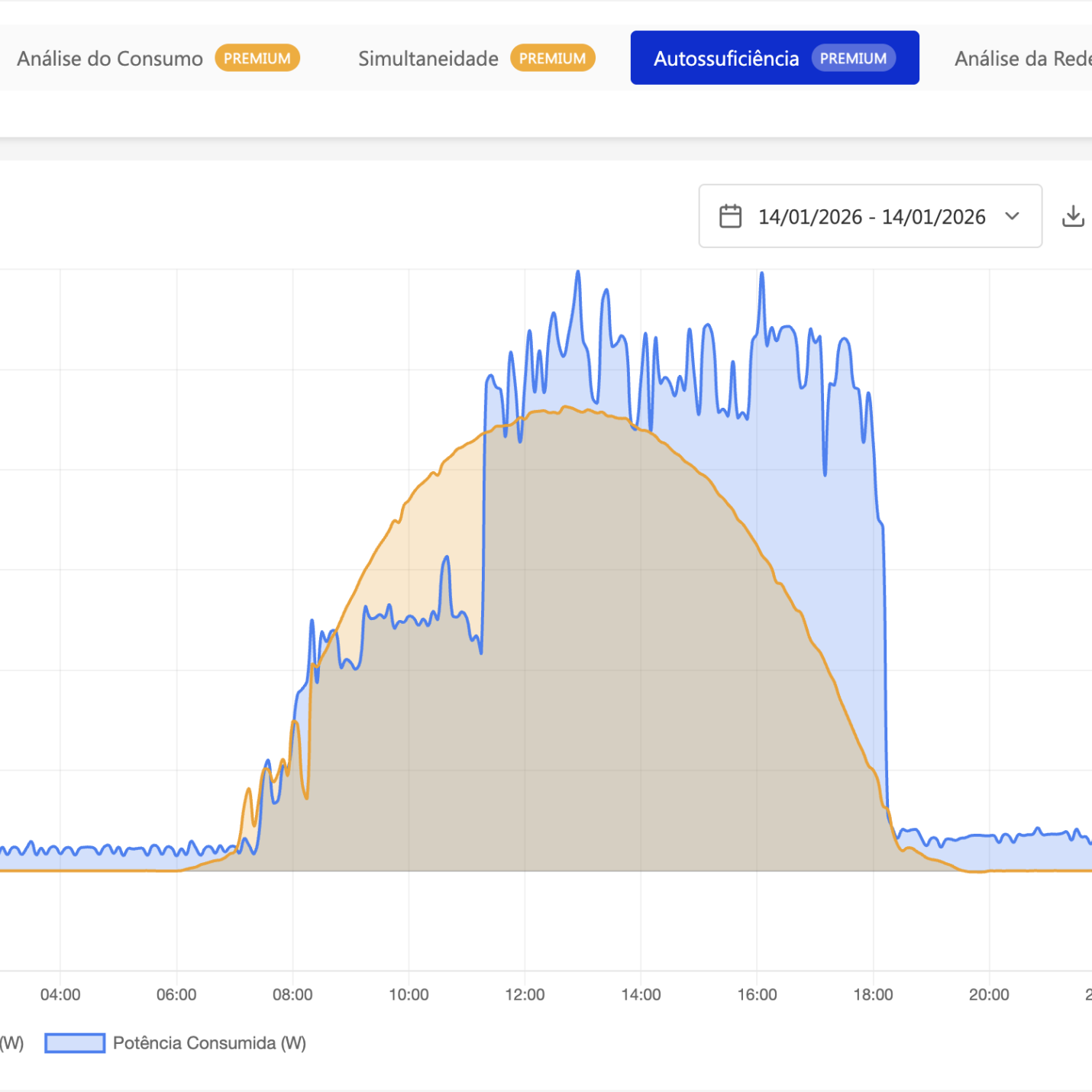Click the PREMIUM badge on Autossuficiência tab
Screen dimensions: 1092x1092
(853, 59)
